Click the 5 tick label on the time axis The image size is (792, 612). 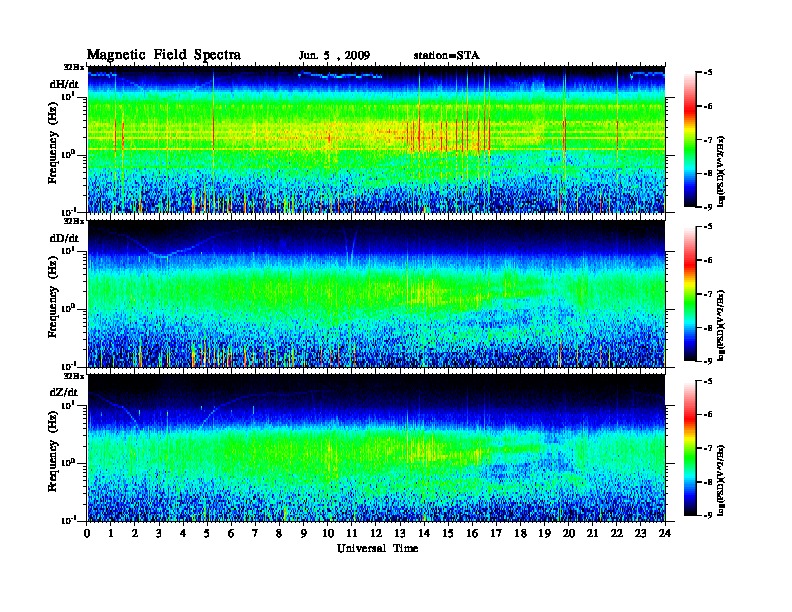pos(207,534)
